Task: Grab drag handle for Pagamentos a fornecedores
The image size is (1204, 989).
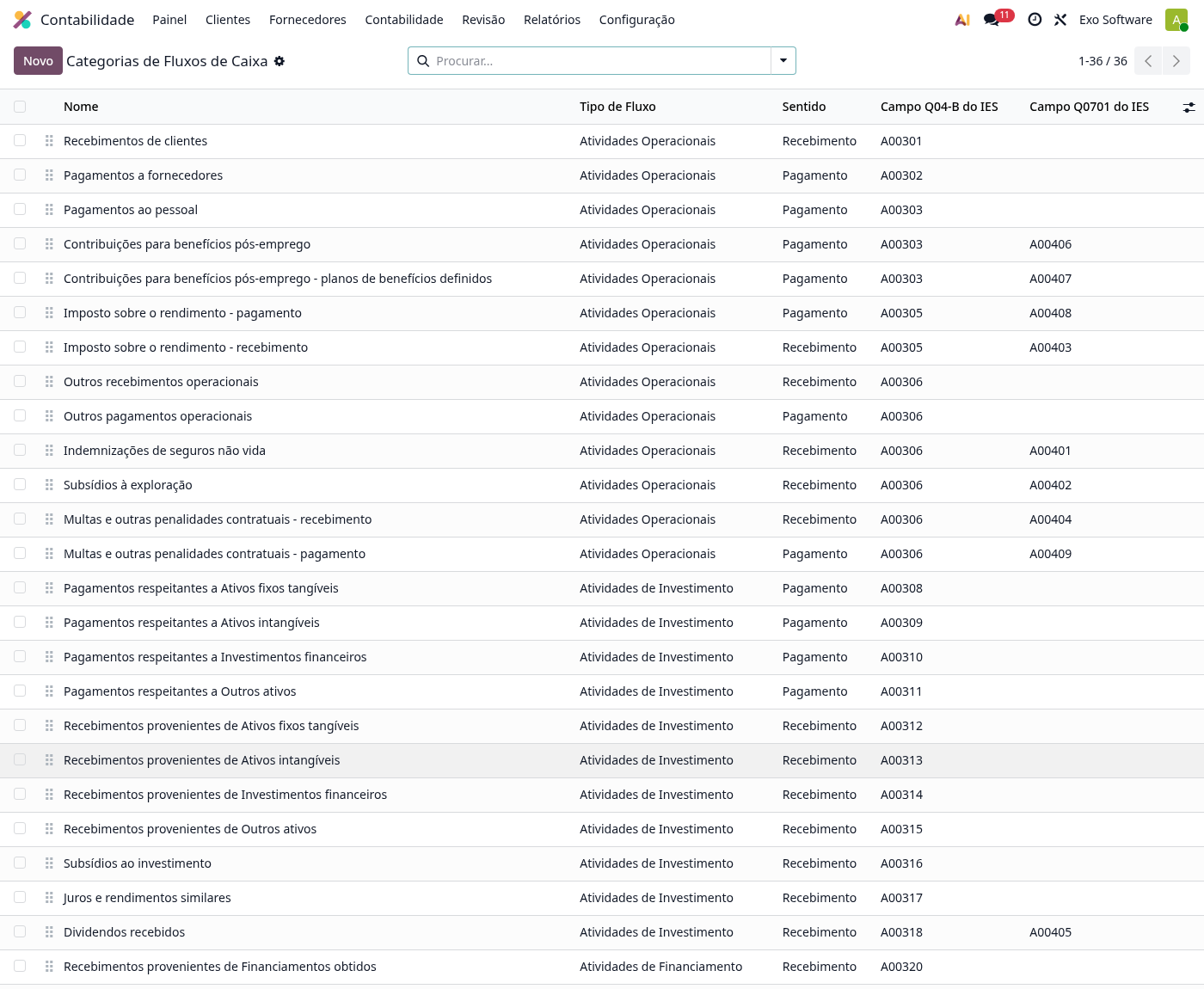Action: (49, 175)
